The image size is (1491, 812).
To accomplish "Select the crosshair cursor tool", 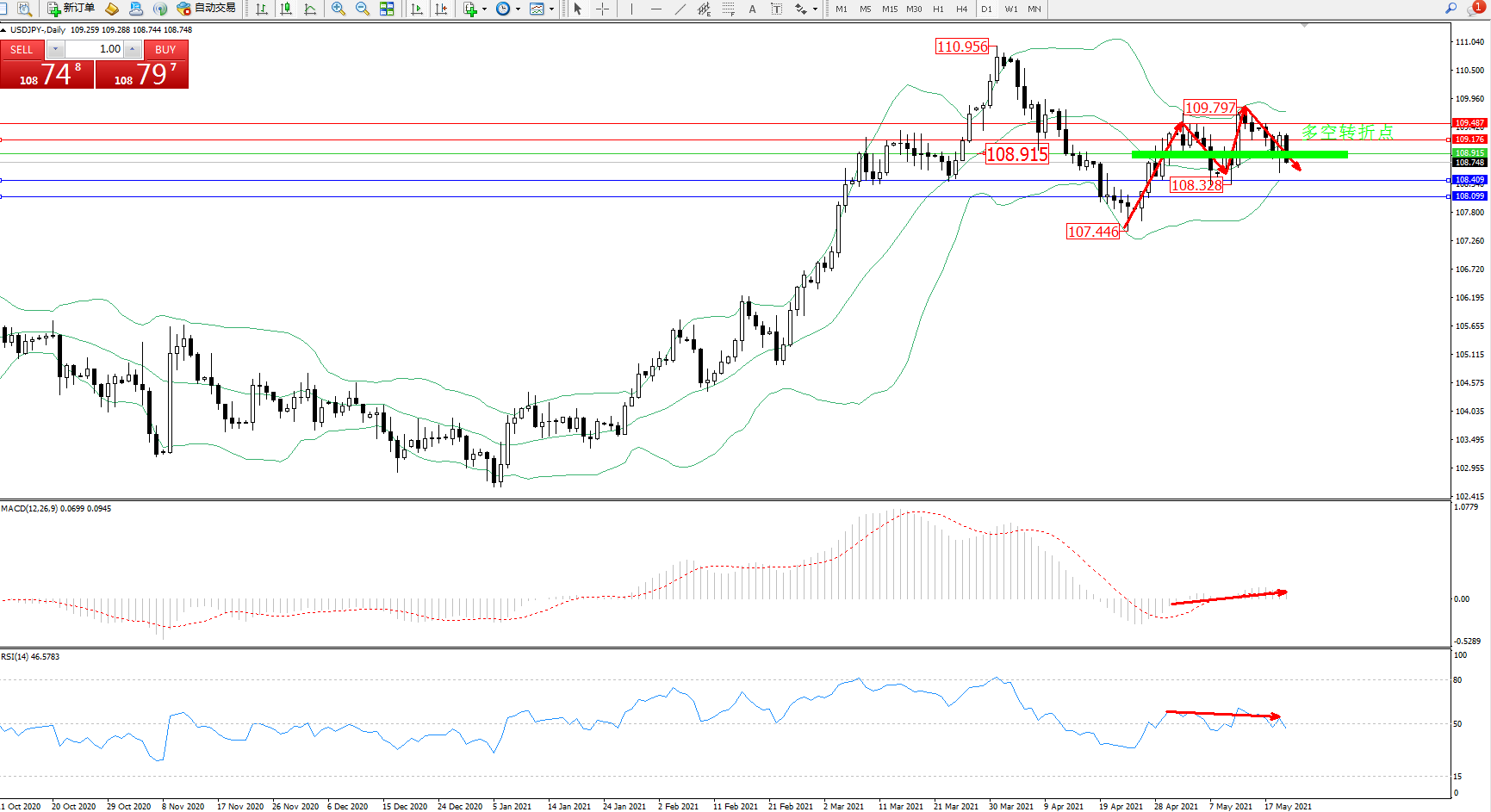I will 603,9.
